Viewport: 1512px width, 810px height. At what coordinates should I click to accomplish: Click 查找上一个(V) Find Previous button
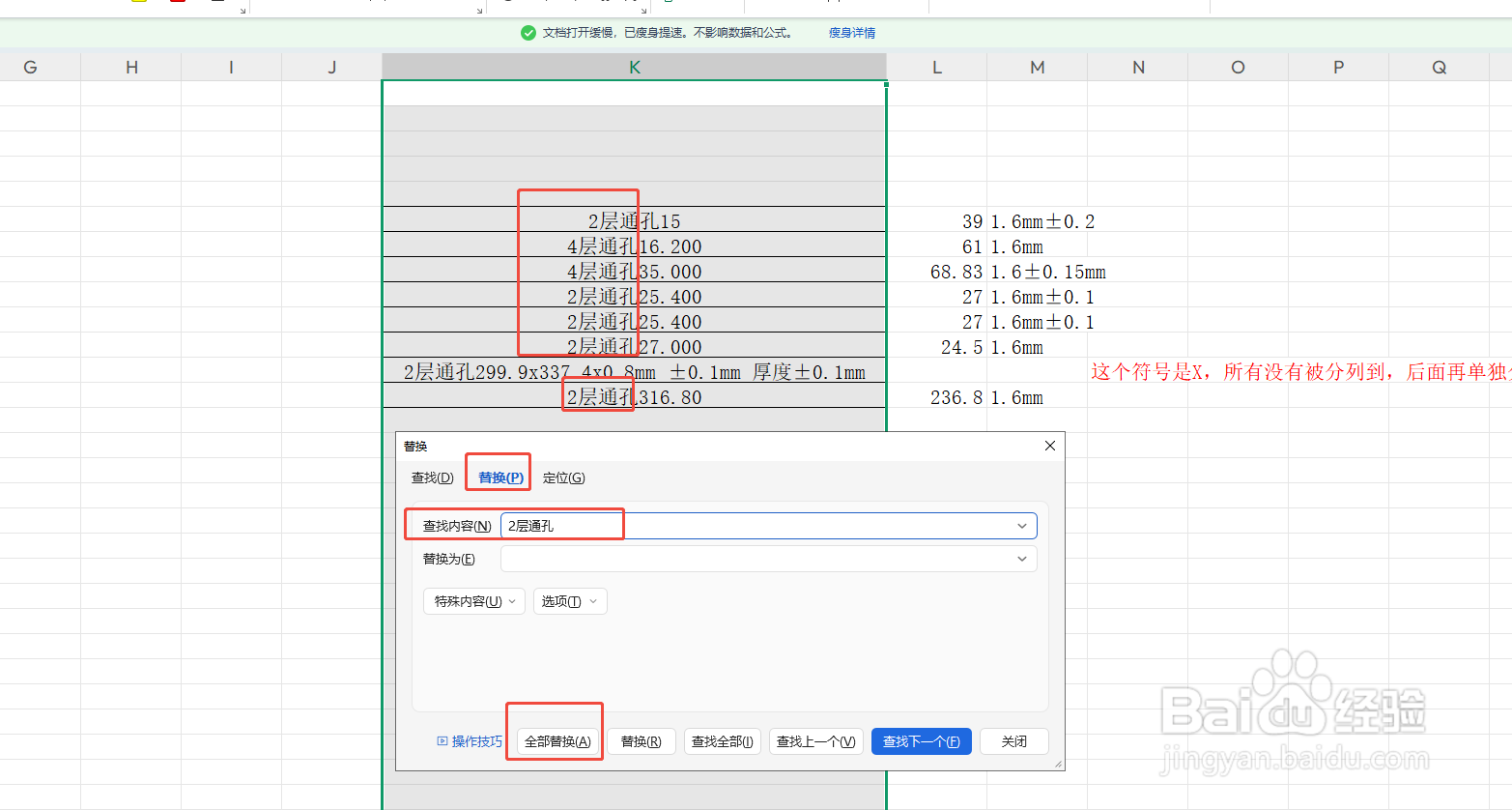[x=816, y=741]
